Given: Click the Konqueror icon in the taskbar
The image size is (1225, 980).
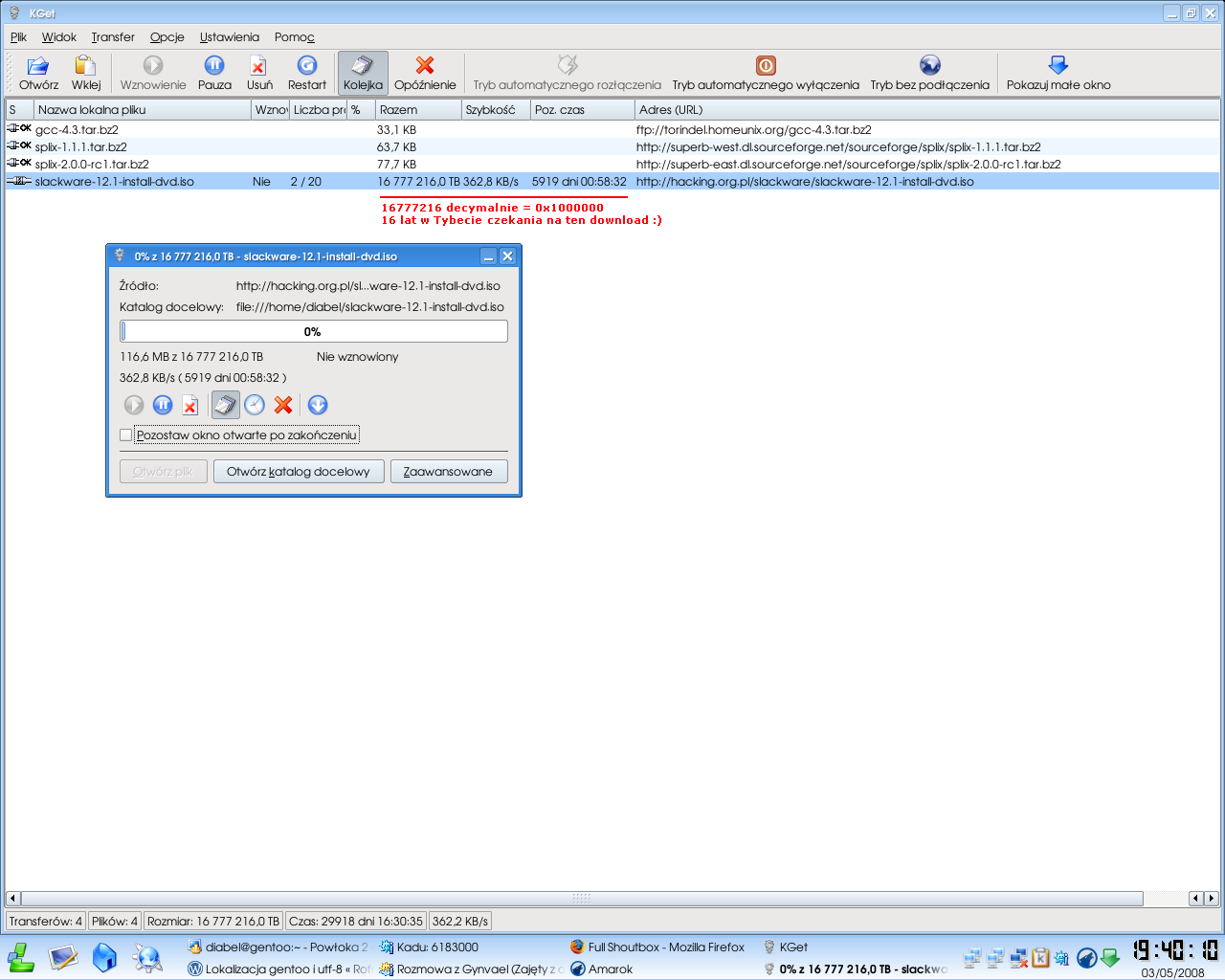Looking at the screenshot, I should click(146, 957).
